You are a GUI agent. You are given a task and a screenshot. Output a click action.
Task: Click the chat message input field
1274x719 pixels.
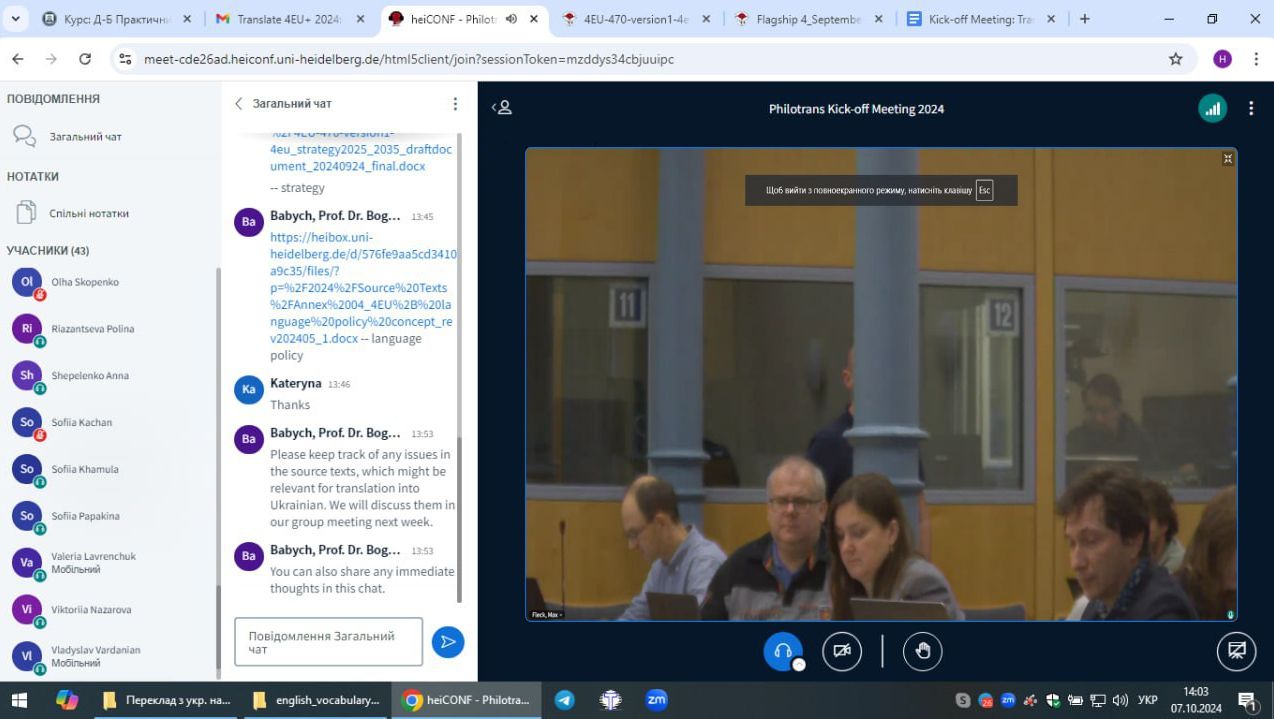tap(328, 642)
